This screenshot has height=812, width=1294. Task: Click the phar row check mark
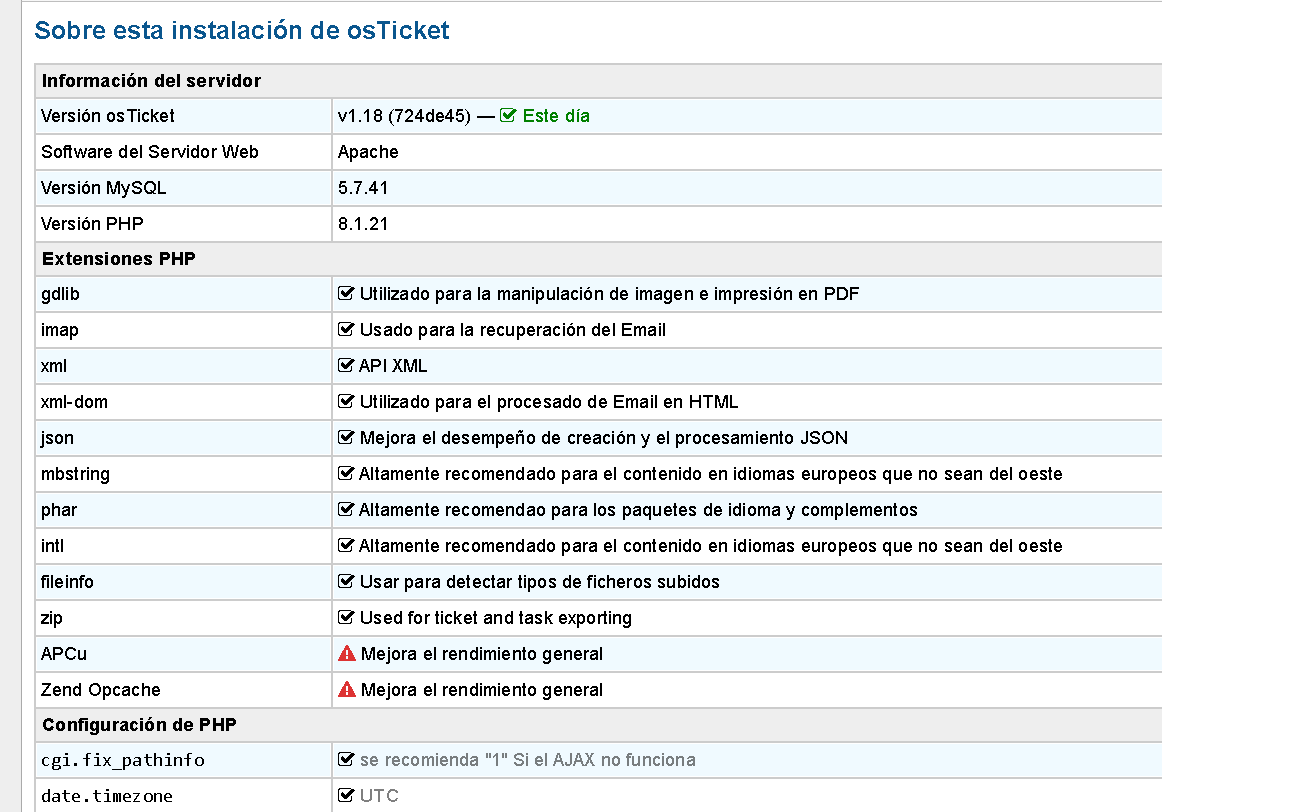[x=347, y=510]
